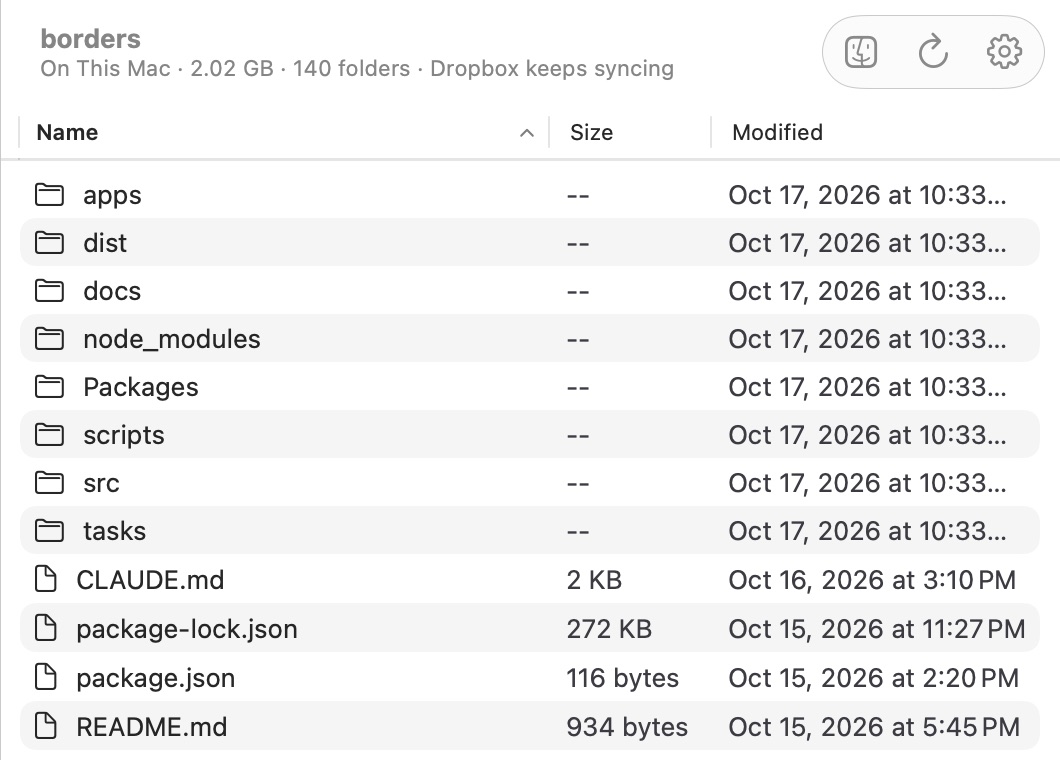Click the Oct 15, 2026 at 11:27 PM date
The width and height of the screenshot is (1060, 760).
point(877,629)
